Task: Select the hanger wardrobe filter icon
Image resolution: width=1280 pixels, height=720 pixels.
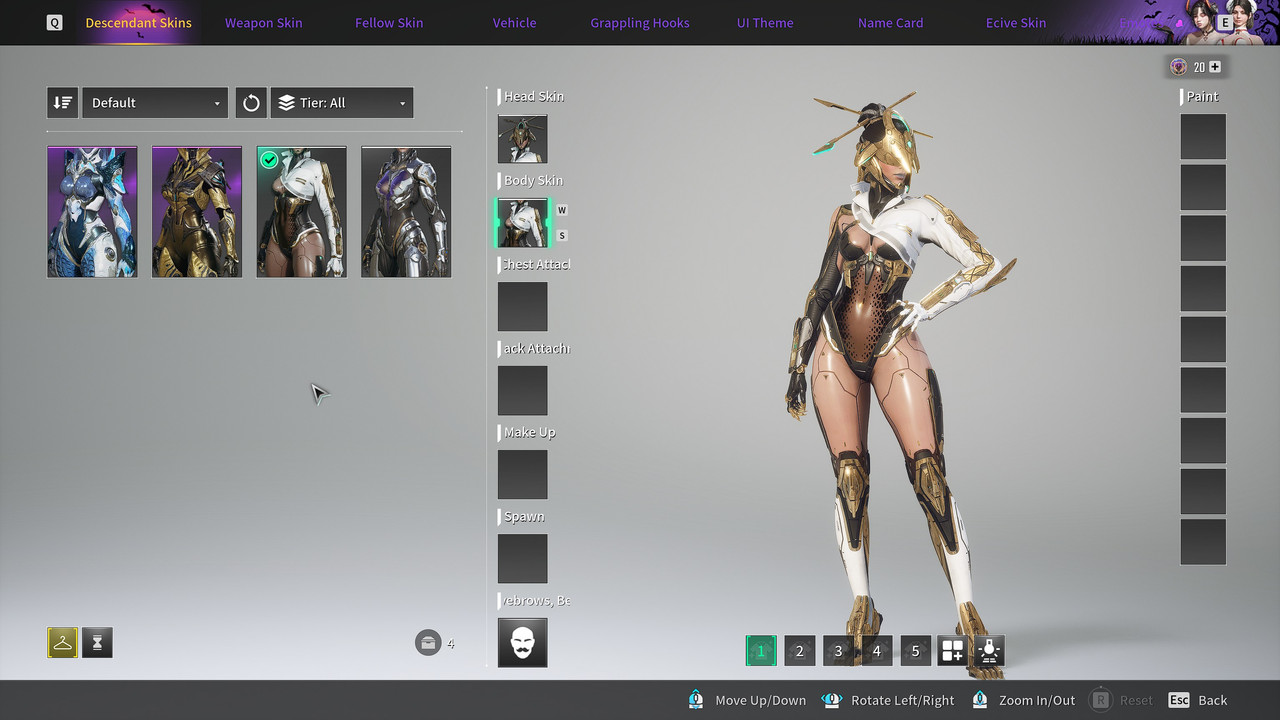Action: click(x=62, y=643)
